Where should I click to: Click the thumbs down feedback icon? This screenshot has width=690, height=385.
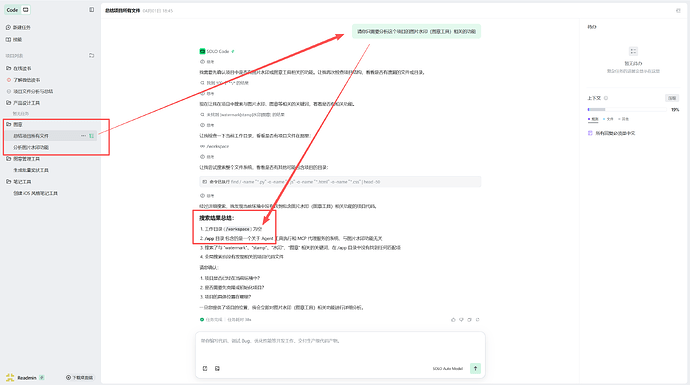[461, 320]
